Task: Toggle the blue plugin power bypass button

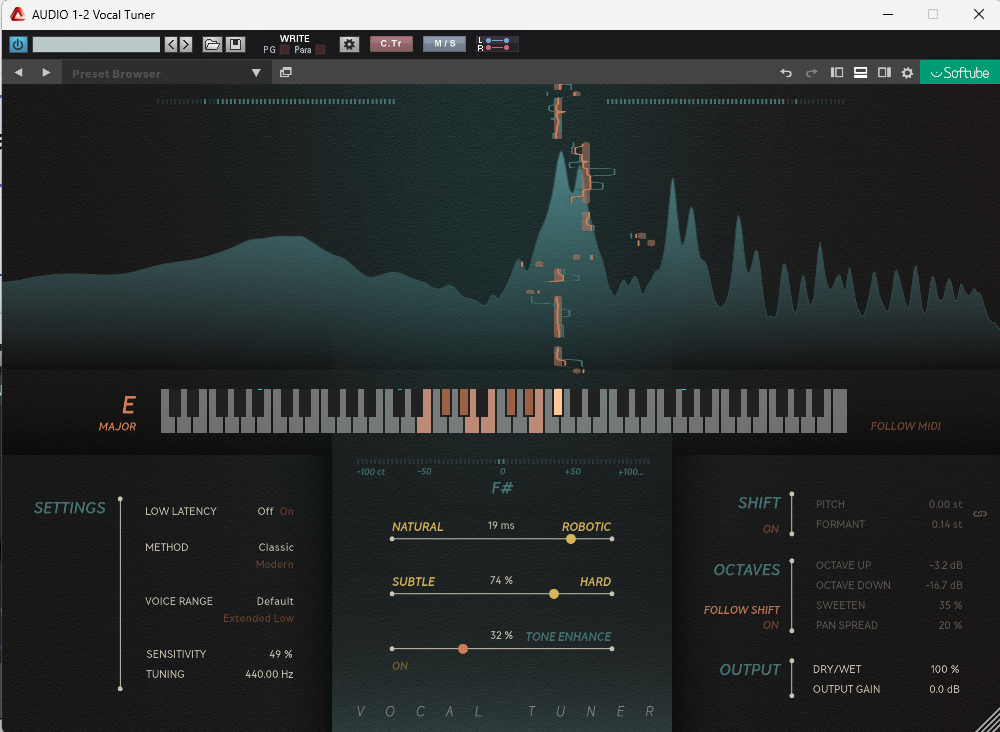Action: (18, 44)
